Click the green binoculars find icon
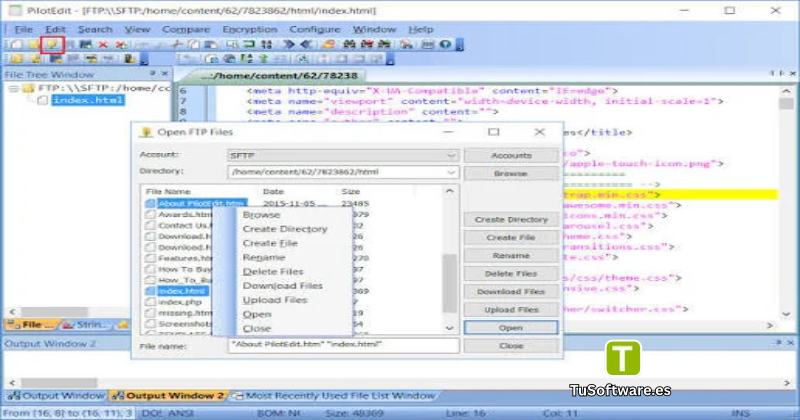Image resolution: width=800 pixels, height=420 pixels. (x=384, y=45)
